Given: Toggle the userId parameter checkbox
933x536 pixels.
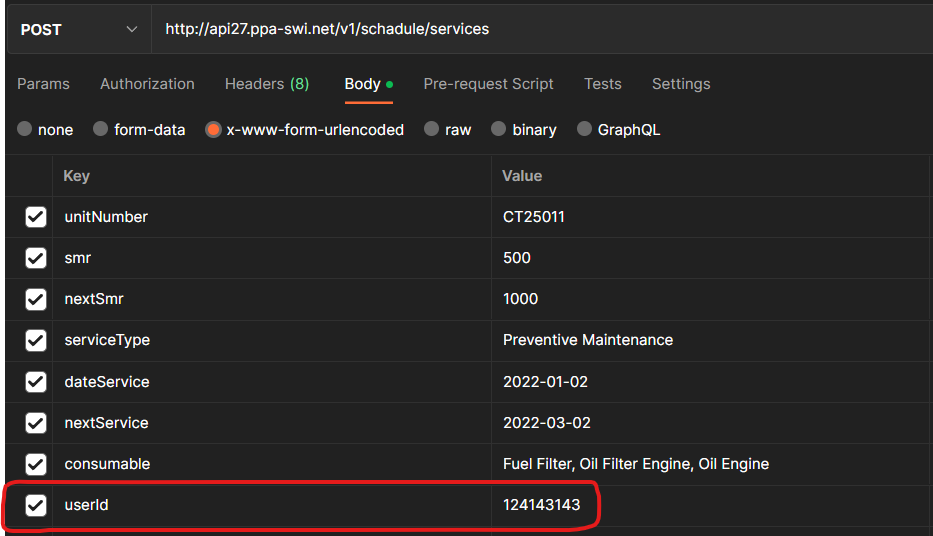Looking at the screenshot, I should [36, 505].
